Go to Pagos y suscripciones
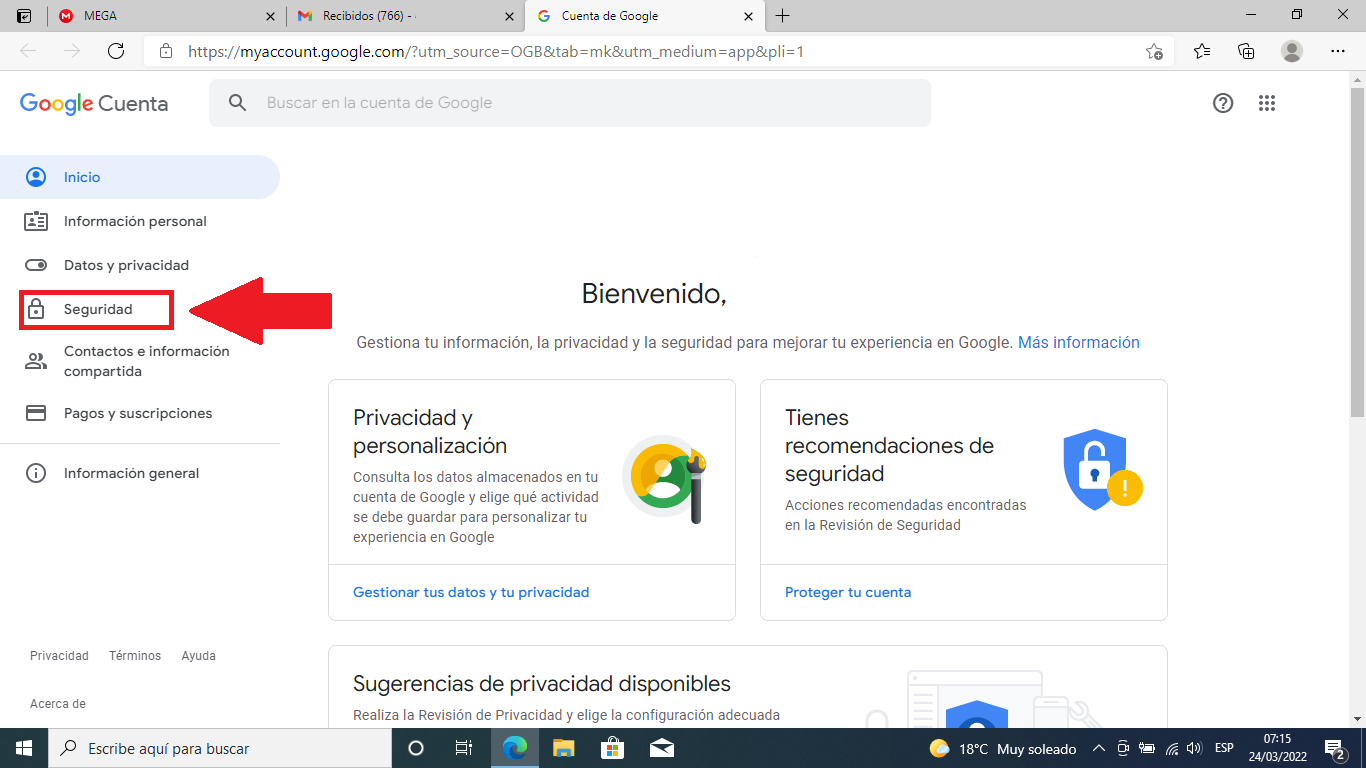Screen dimensions: 1366x768 (138, 413)
